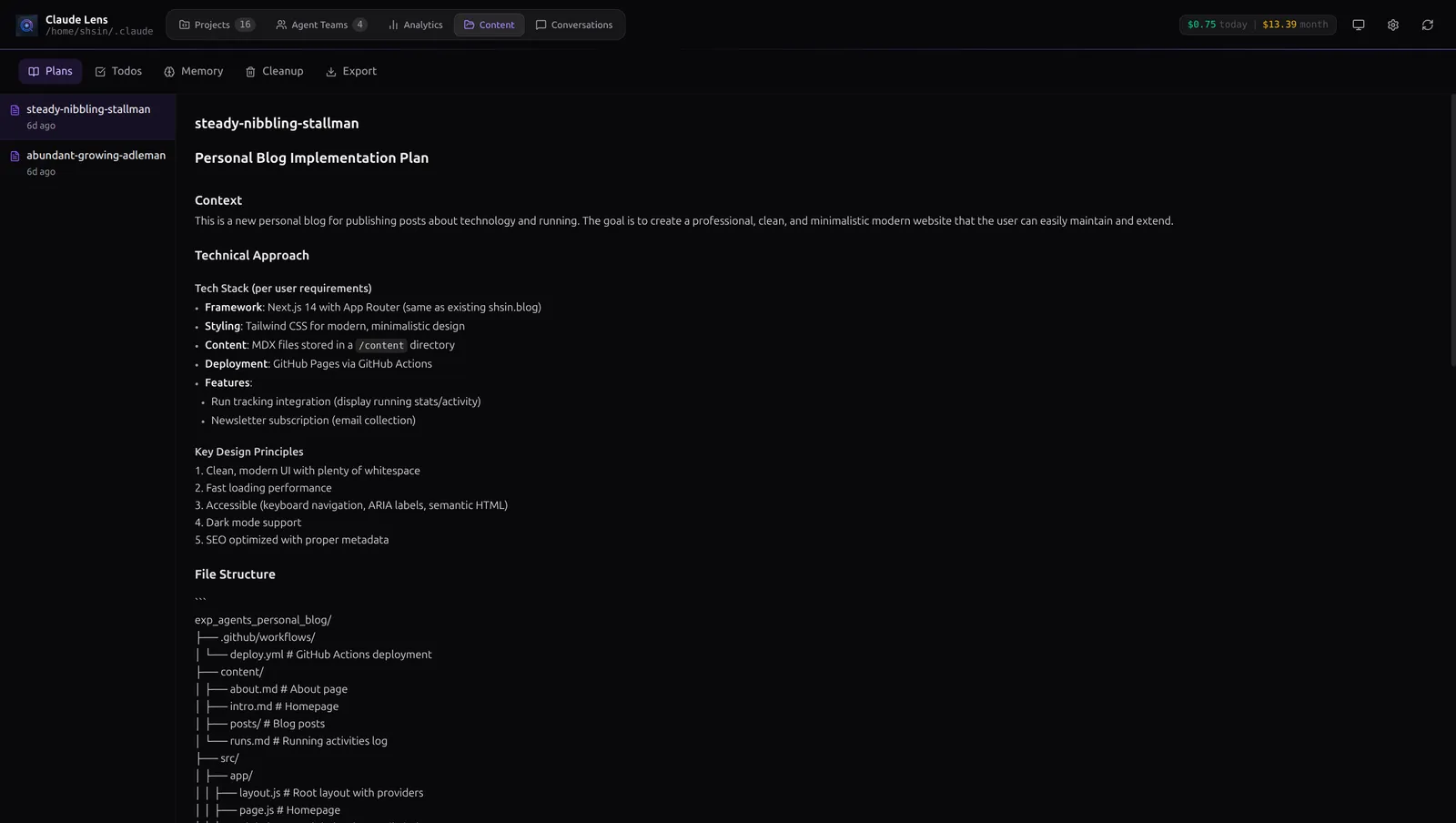Switch to the Todos checkbox view

(x=118, y=70)
